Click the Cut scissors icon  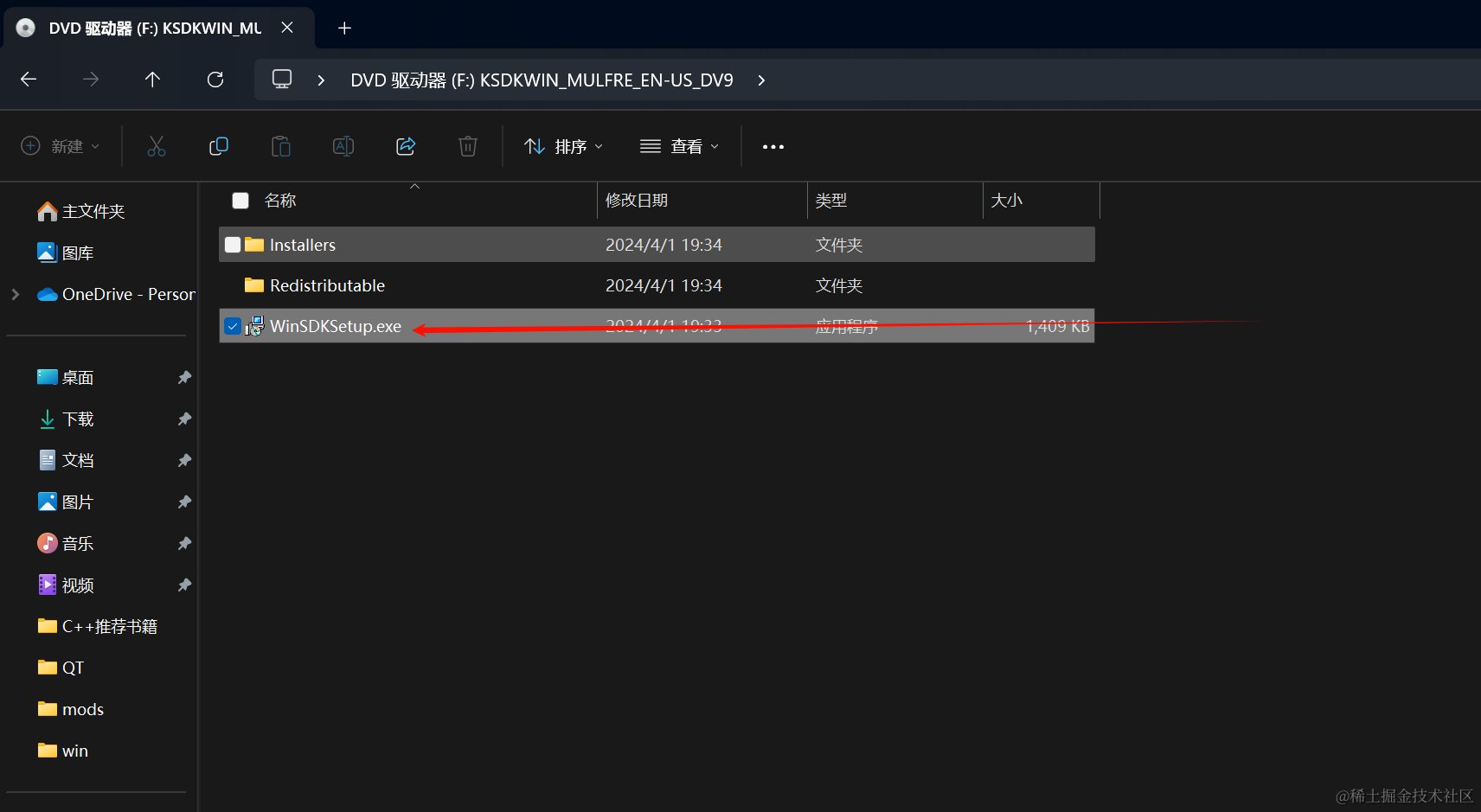coord(157,146)
